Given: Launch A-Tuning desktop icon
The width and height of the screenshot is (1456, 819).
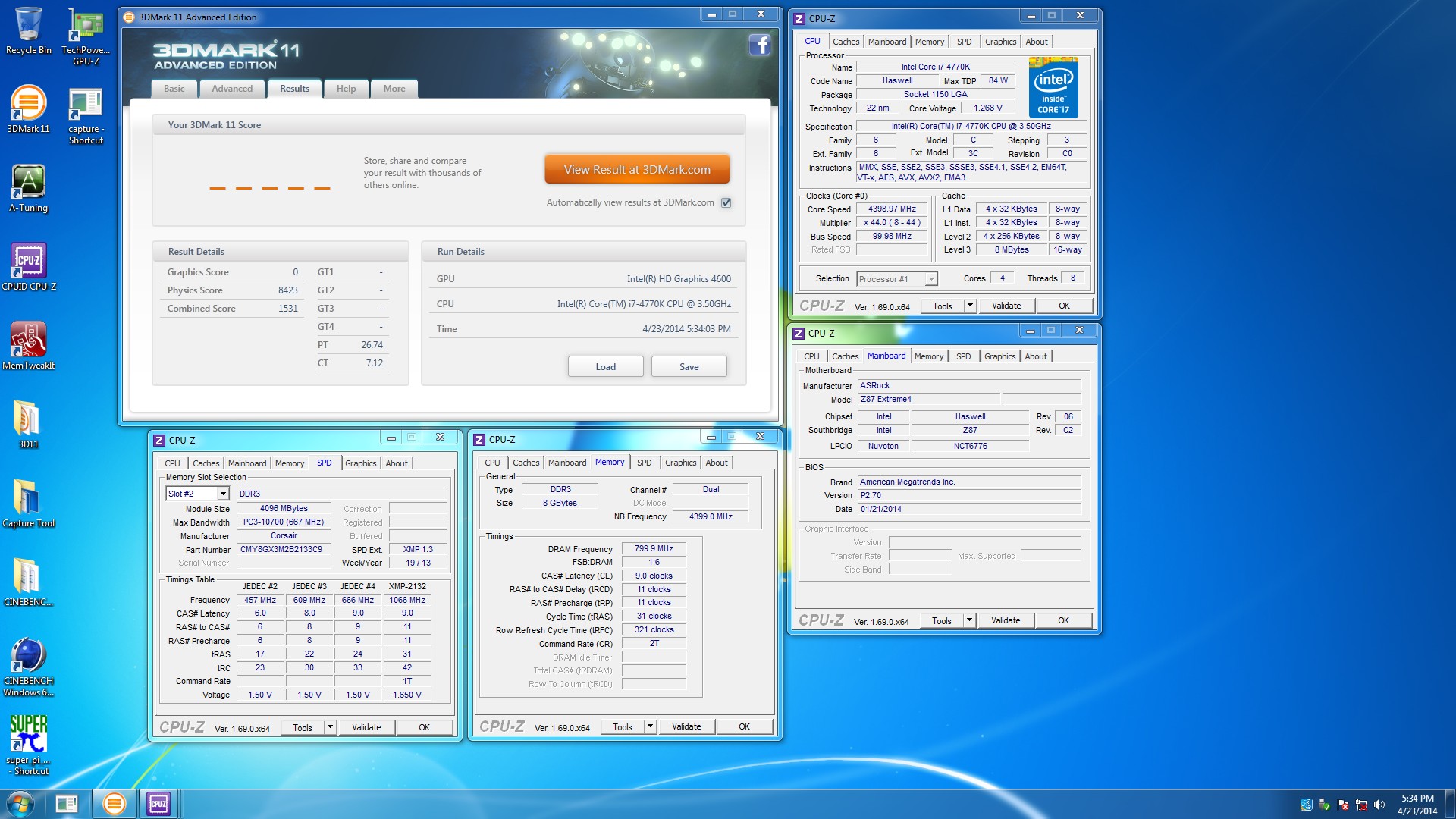Looking at the screenshot, I should pos(28,189).
